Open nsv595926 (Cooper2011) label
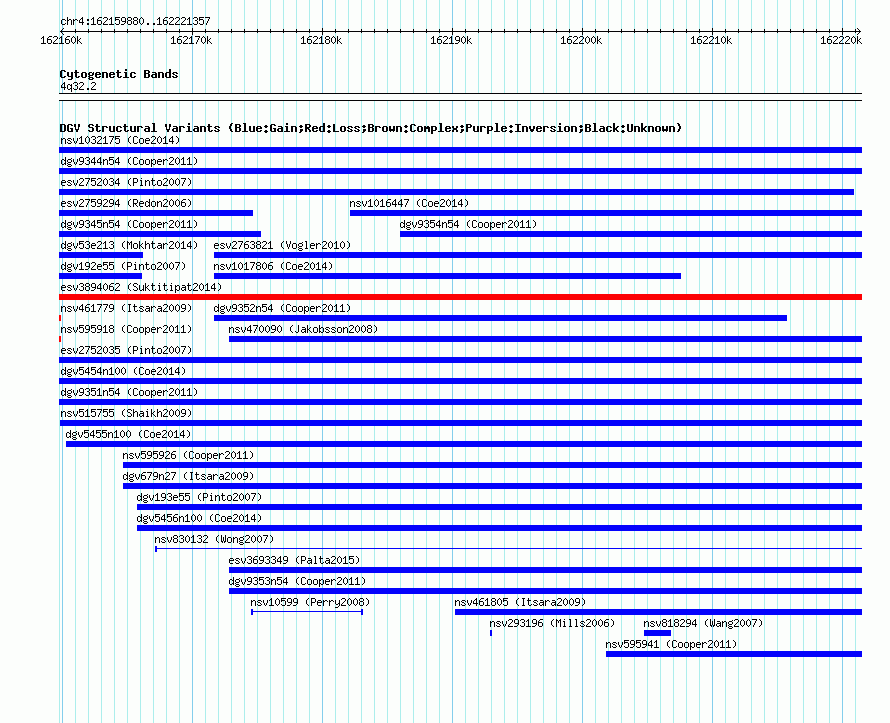The height and width of the screenshot is (723, 890). [188, 455]
